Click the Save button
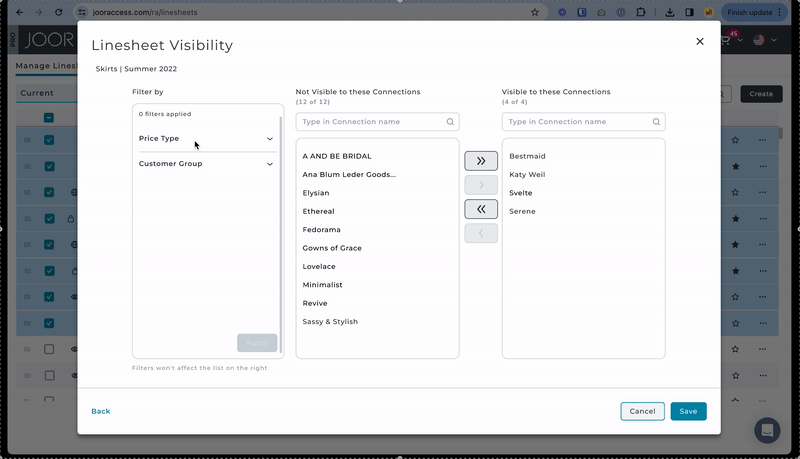 [688, 411]
